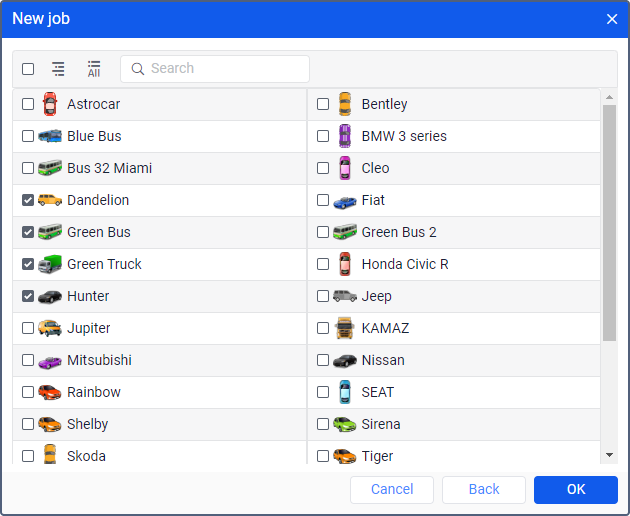Click the show All units icon
Viewport: 630px width, 516px height.
(94, 69)
